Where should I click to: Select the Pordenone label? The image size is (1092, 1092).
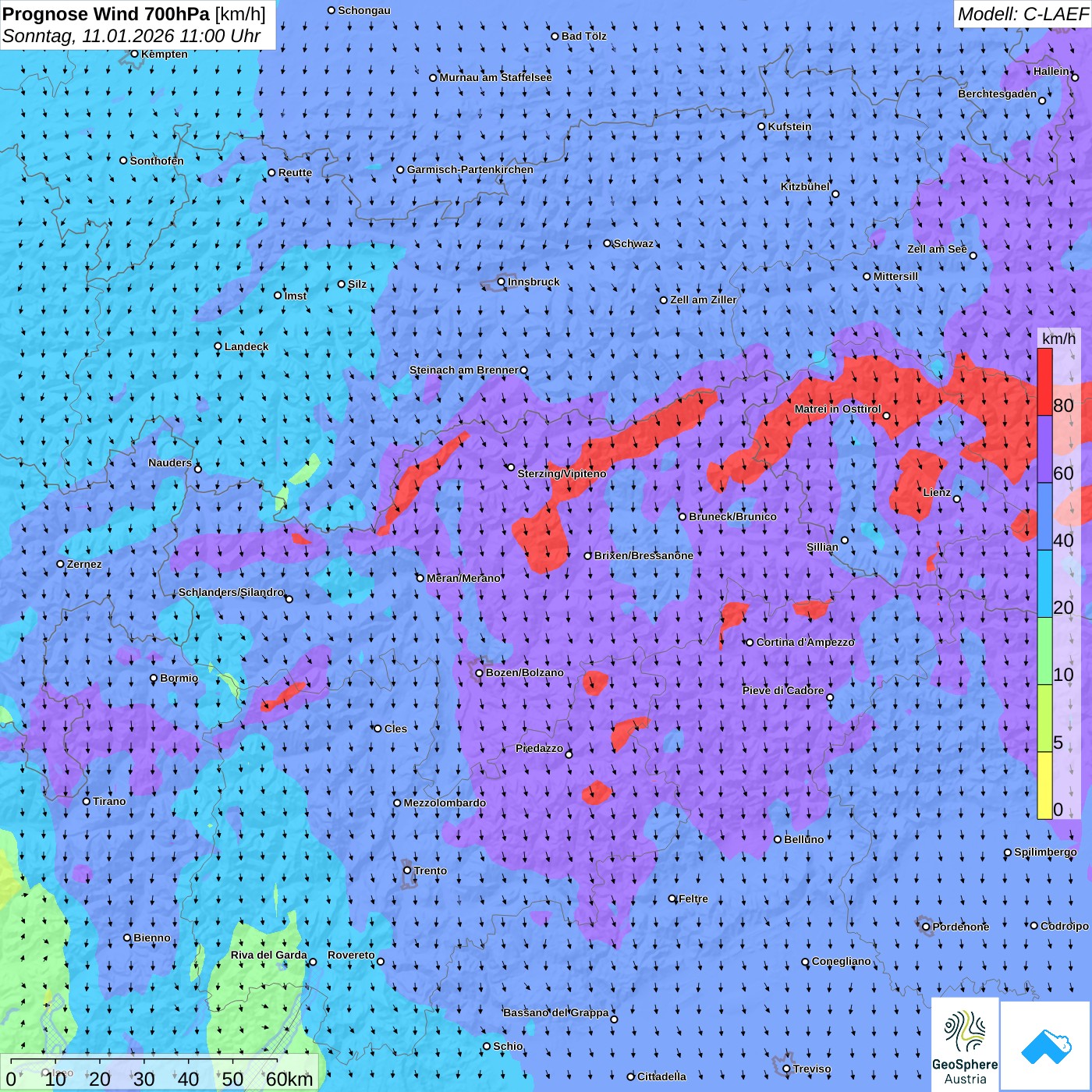(x=961, y=927)
